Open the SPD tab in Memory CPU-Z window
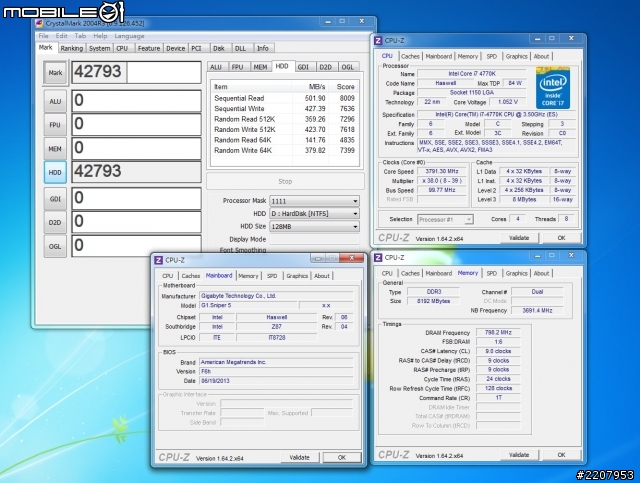The height and width of the screenshot is (483, 640). (491, 273)
